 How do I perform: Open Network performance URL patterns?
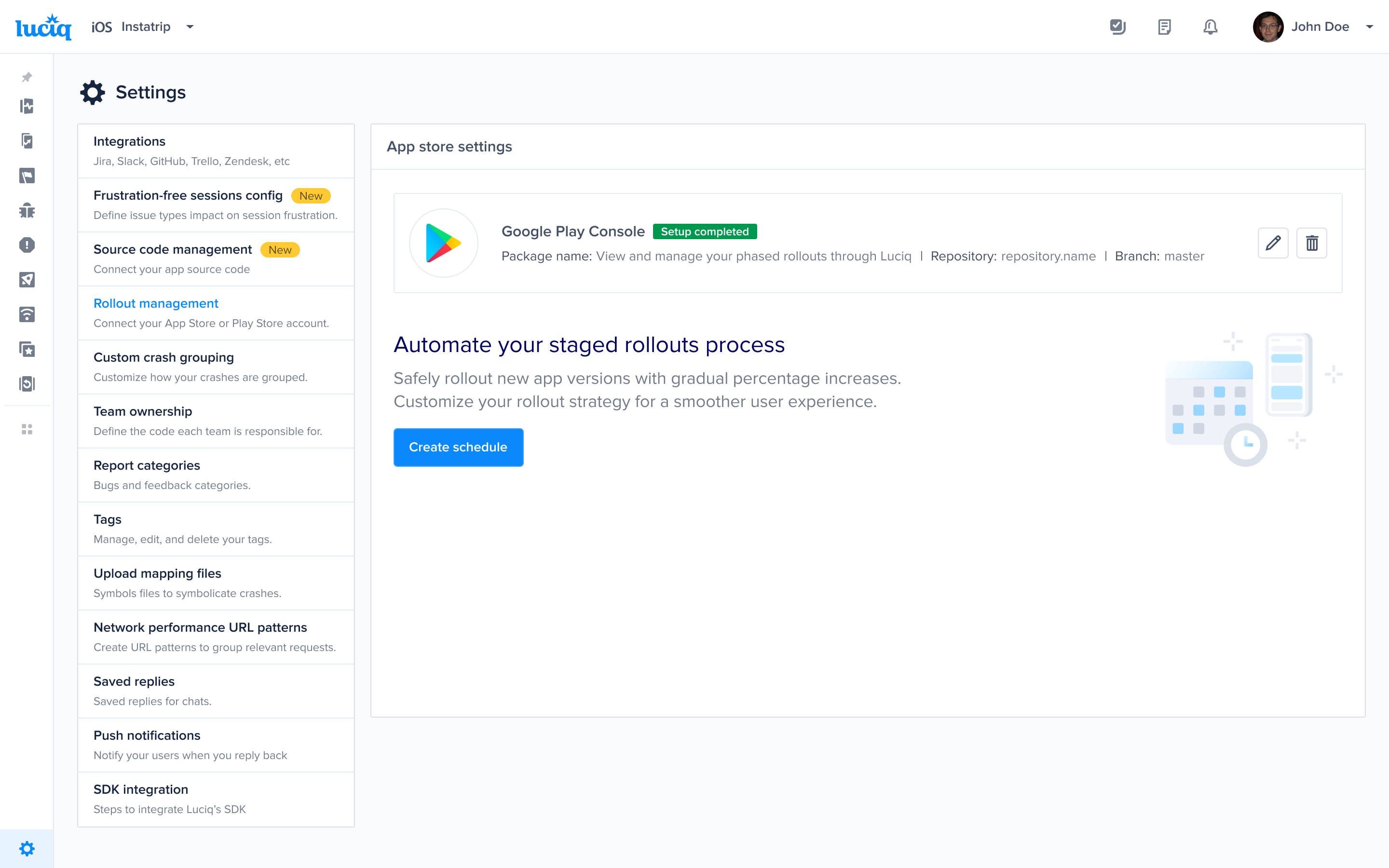click(216, 637)
